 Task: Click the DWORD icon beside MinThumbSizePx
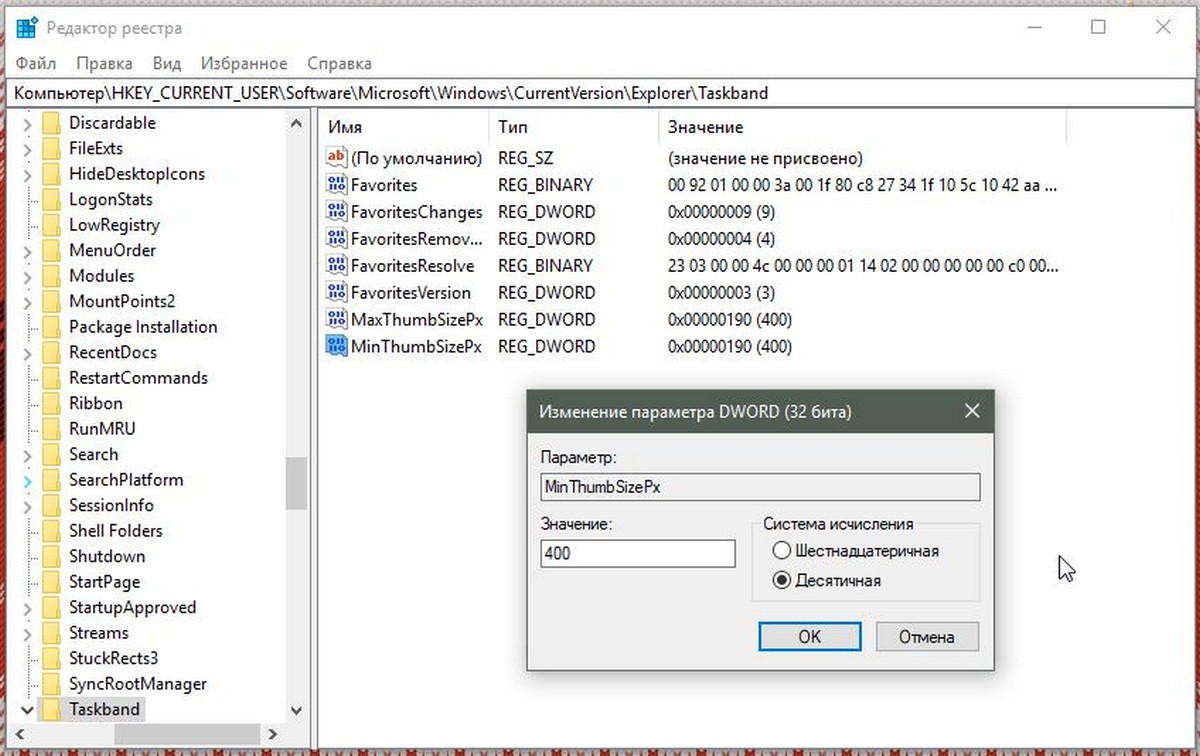(336, 347)
